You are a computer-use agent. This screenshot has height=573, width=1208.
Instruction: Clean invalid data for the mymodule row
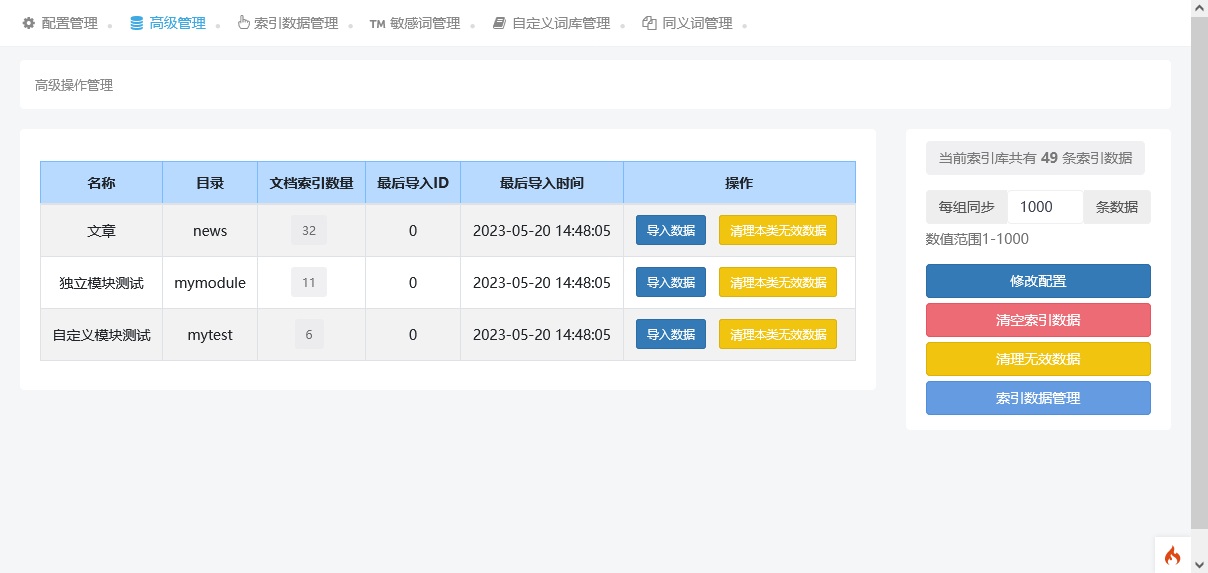[778, 282]
